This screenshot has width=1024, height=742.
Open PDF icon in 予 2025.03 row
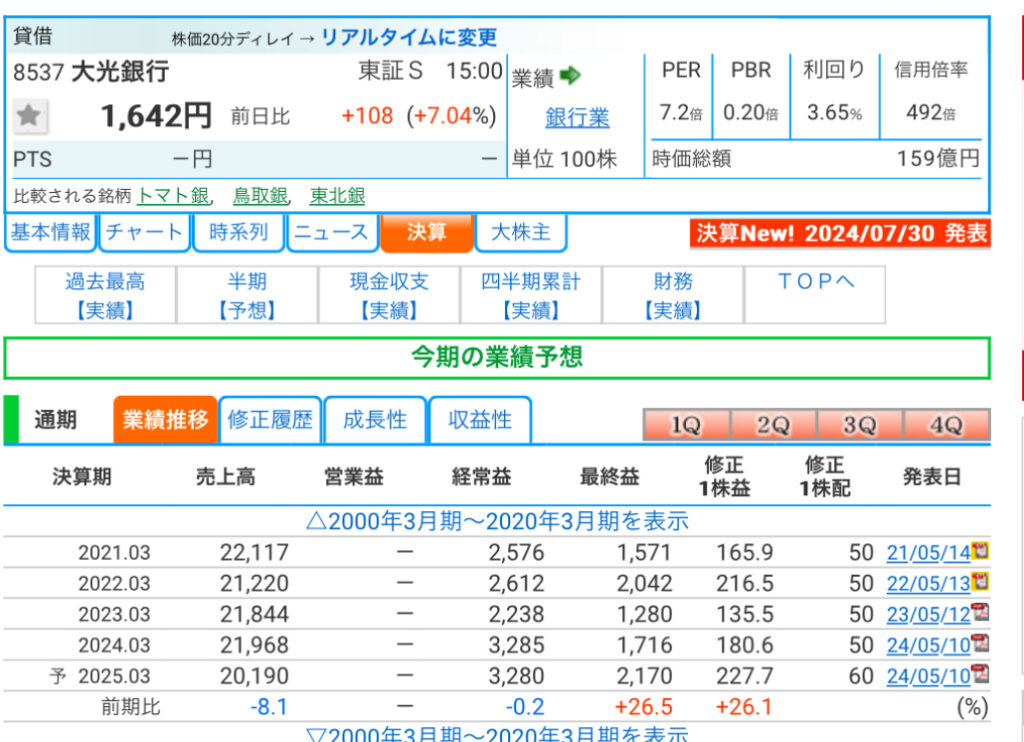[x=980, y=673]
